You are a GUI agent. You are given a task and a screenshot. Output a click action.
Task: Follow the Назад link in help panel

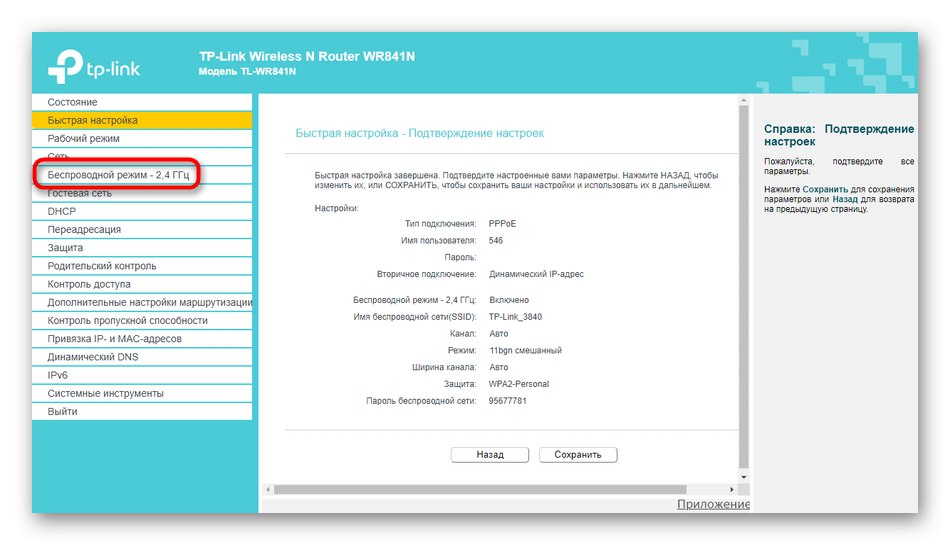[845, 199]
